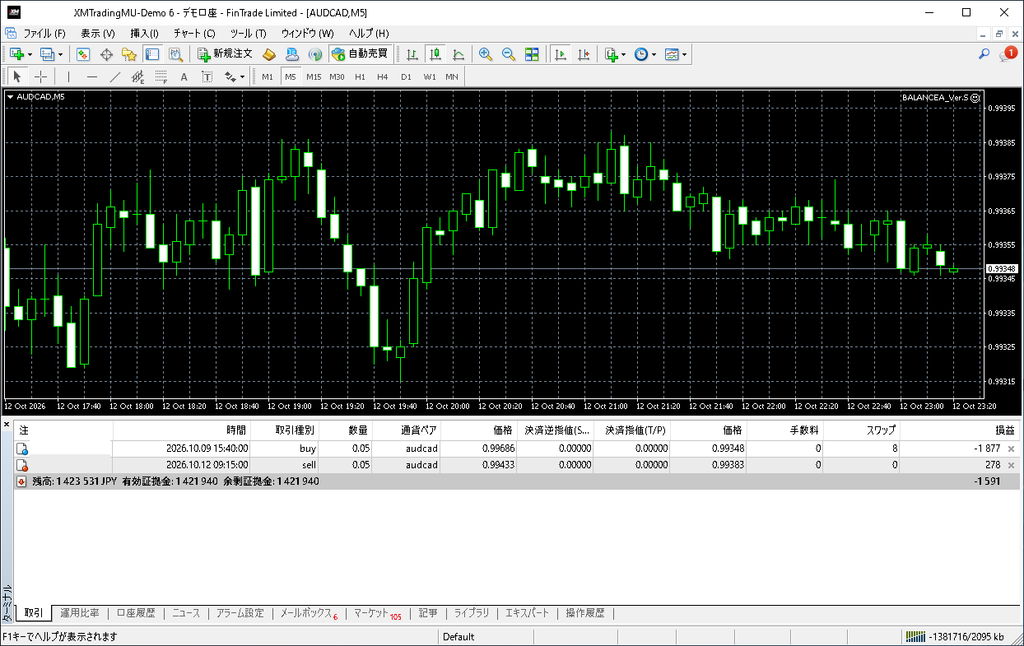Select the Fibonacci retracement tool
The image size is (1024, 646).
pos(161,77)
